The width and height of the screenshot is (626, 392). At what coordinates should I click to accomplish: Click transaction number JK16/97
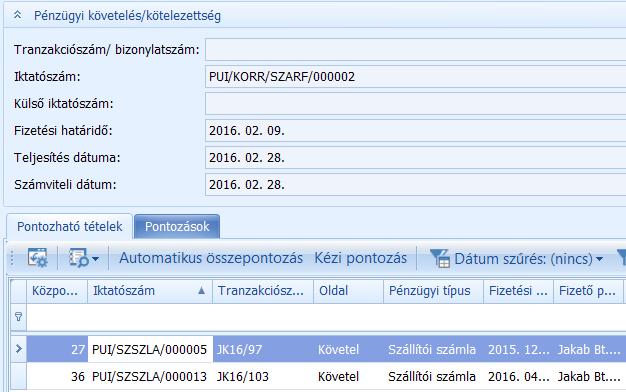pyautogui.click(x=239, y=350)
